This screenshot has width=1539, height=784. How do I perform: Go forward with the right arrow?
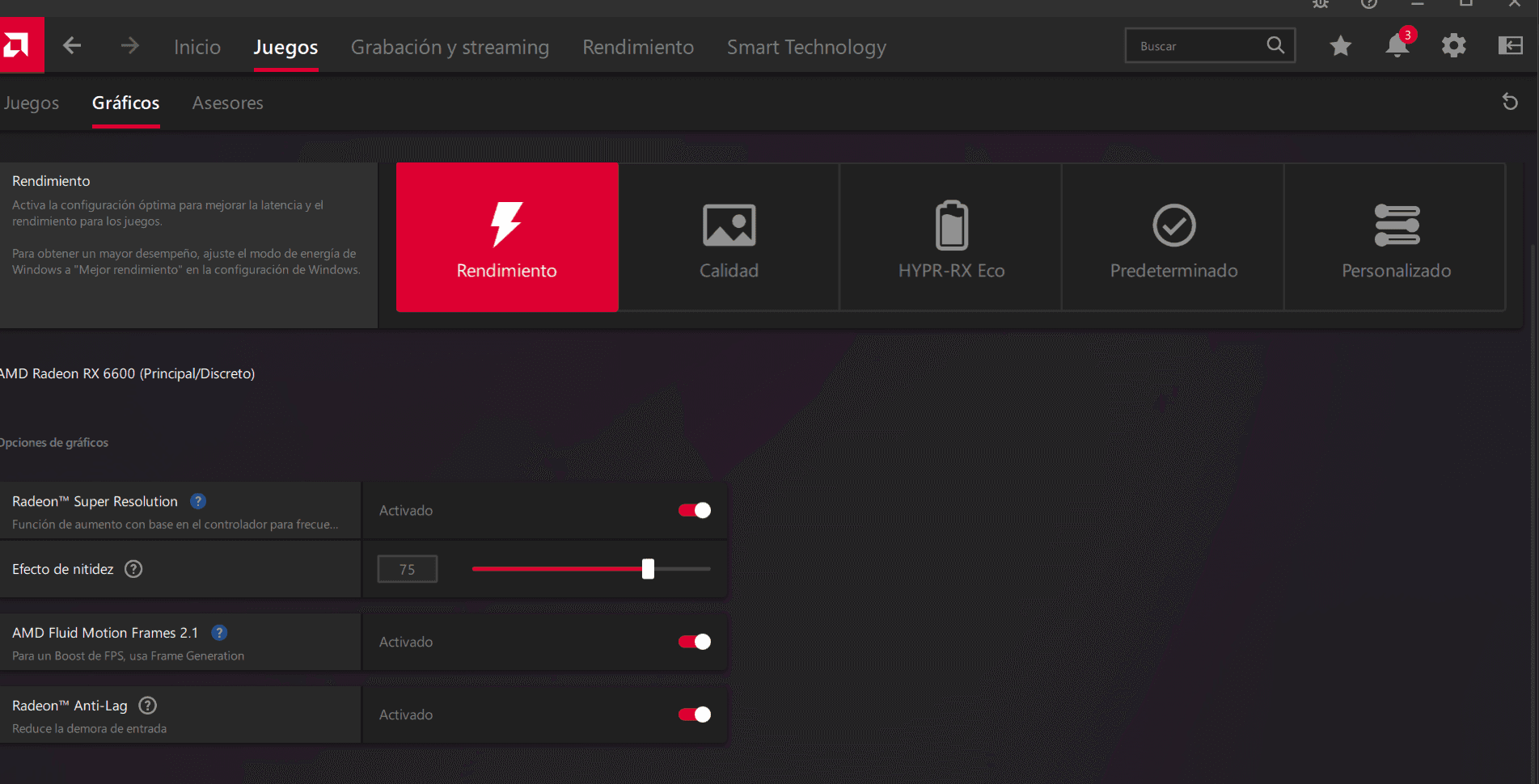click(129, 46)
